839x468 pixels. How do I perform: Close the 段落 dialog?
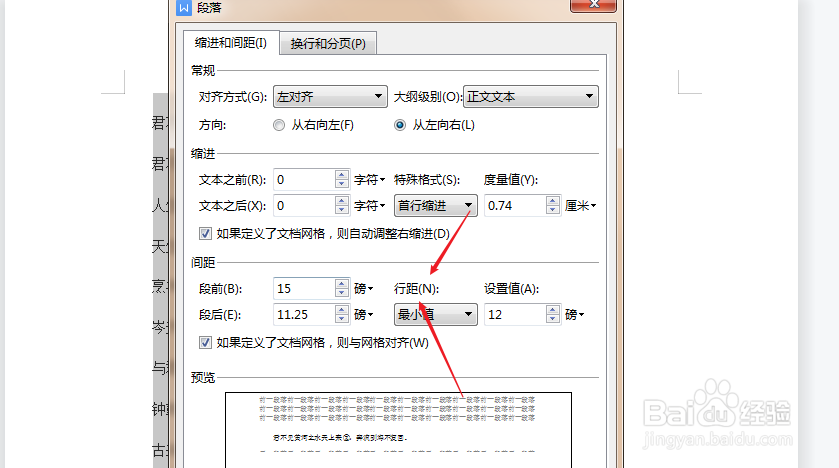pyautogui.click(x=593, y=5)
